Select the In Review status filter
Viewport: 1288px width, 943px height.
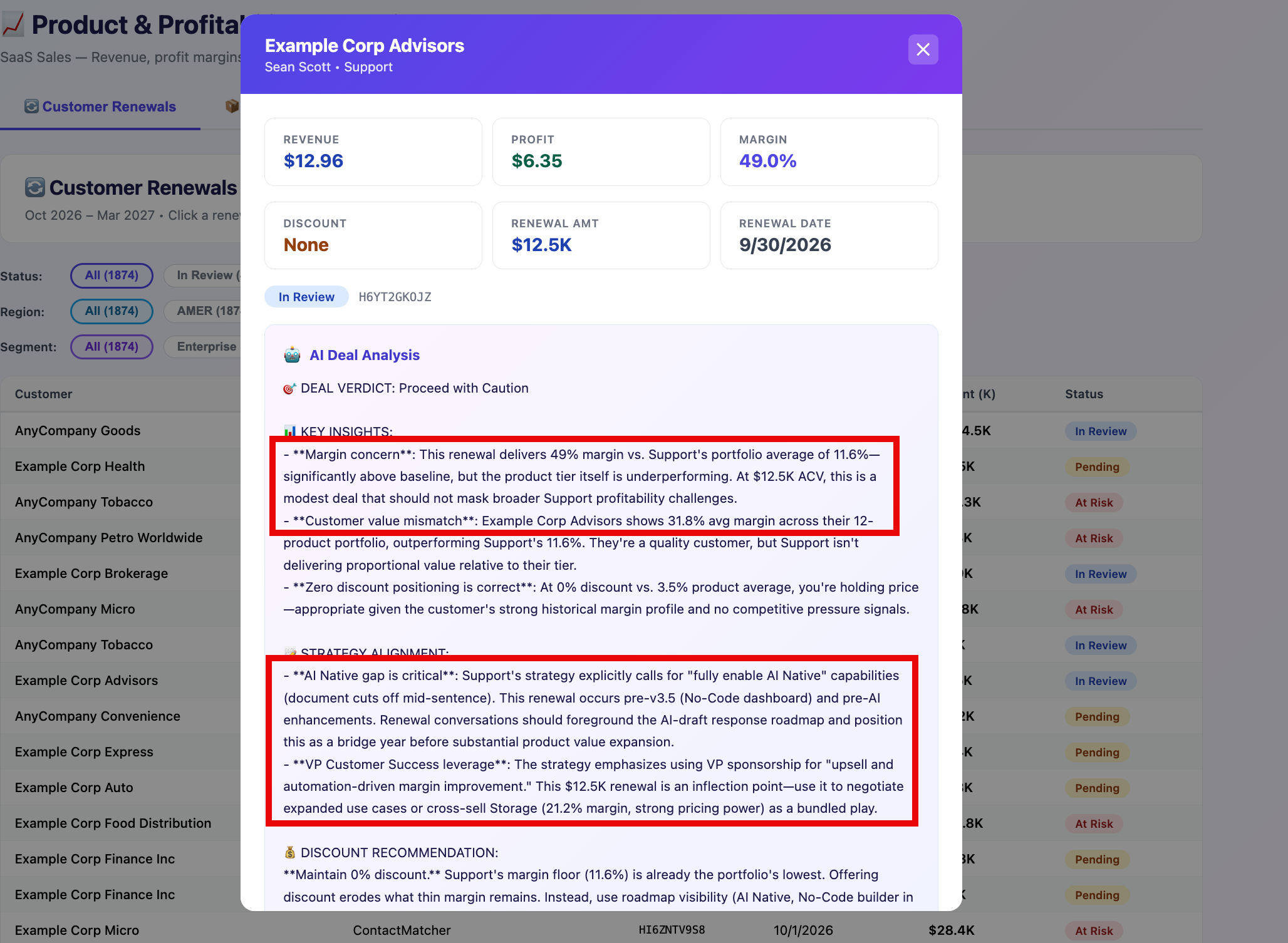click(x=202, y=276)
